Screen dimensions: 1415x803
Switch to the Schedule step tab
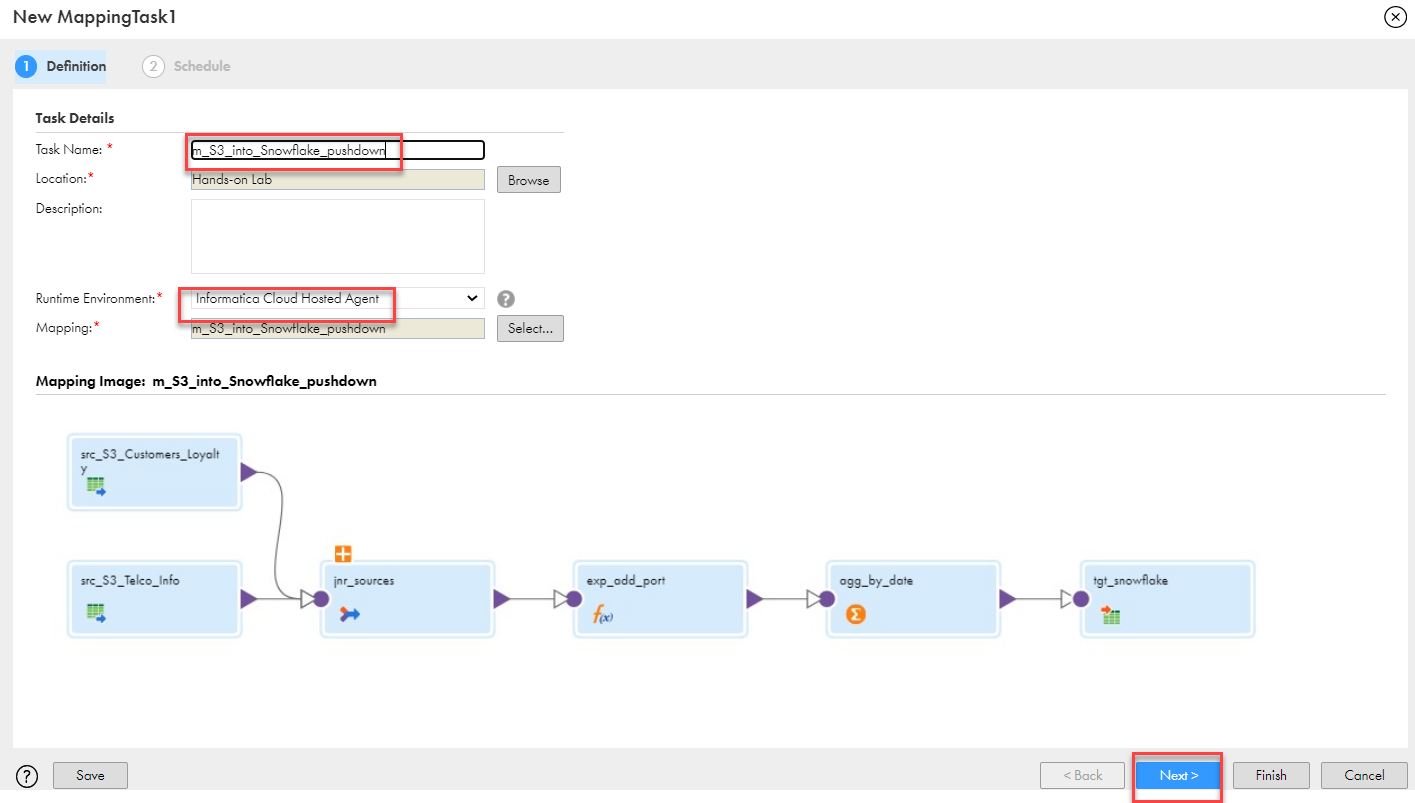187,66
